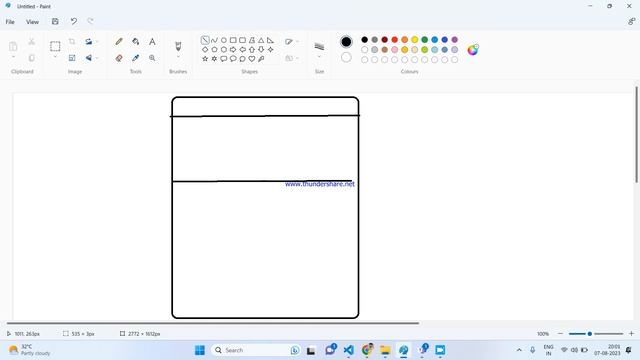This screenshot has width=640, height=360.
Task: Choose the Curve shape
Action: [214, 40]
